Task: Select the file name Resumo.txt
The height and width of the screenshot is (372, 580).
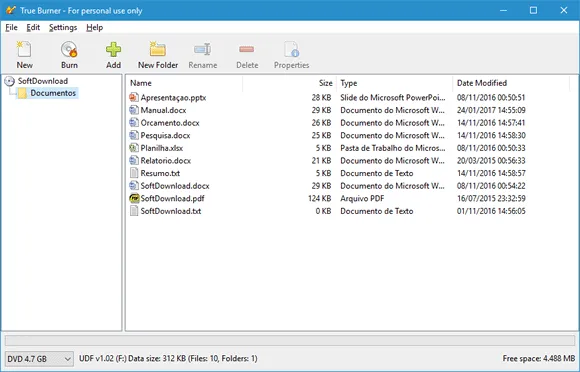Action: pos(160,173)
